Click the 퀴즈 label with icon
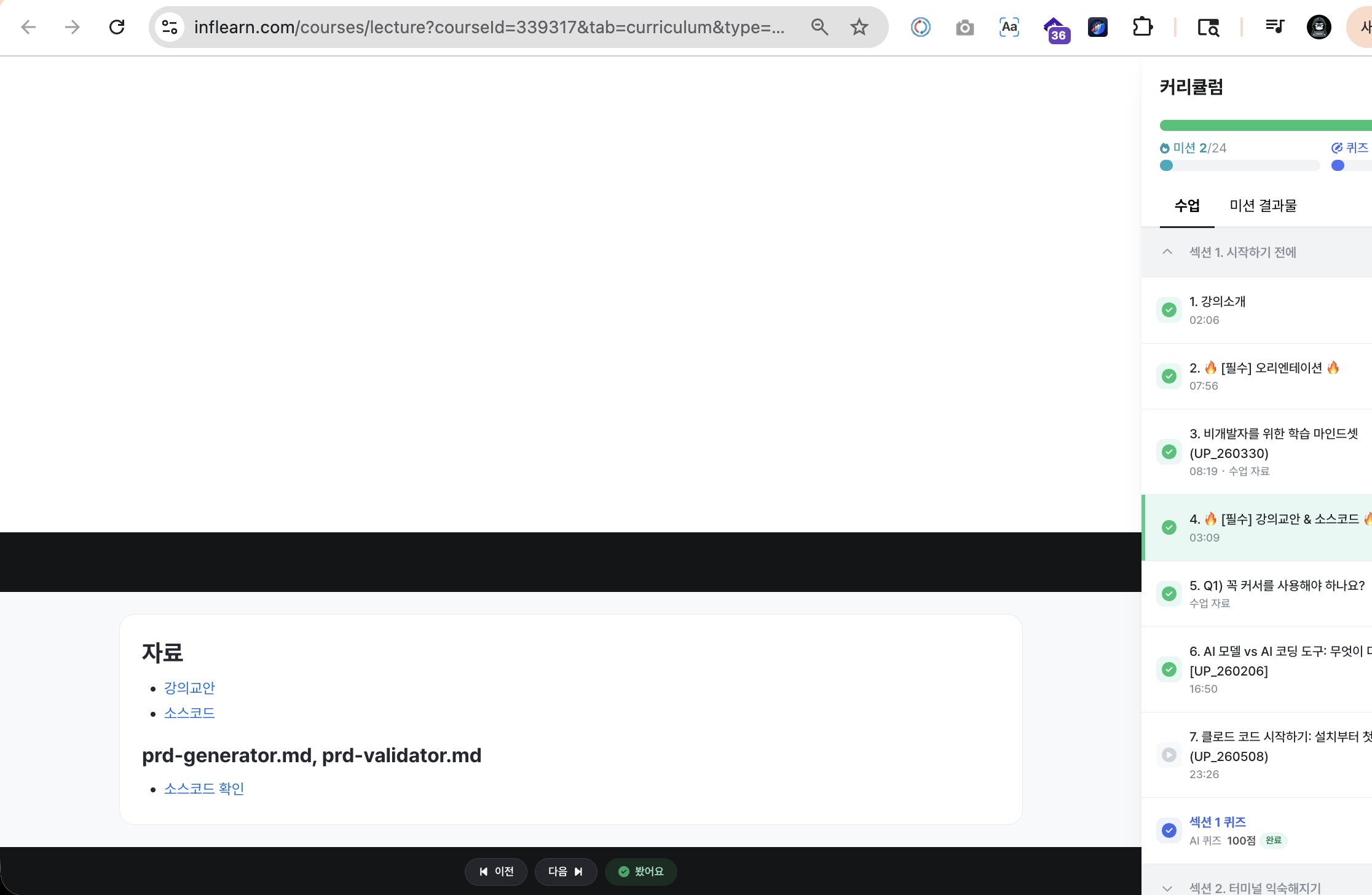Image resolution: width=1372 pixels, height=895 pixels. 1350,148
